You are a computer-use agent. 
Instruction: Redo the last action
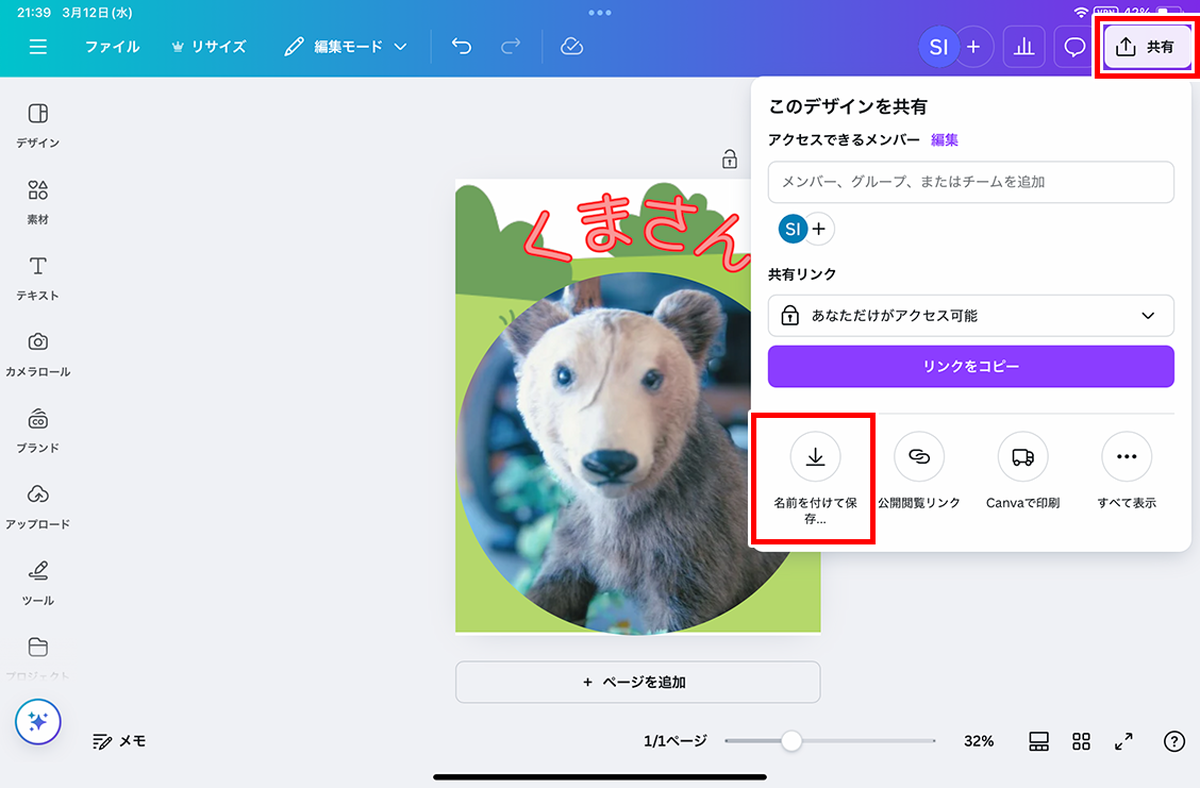(x=510, y=47)
